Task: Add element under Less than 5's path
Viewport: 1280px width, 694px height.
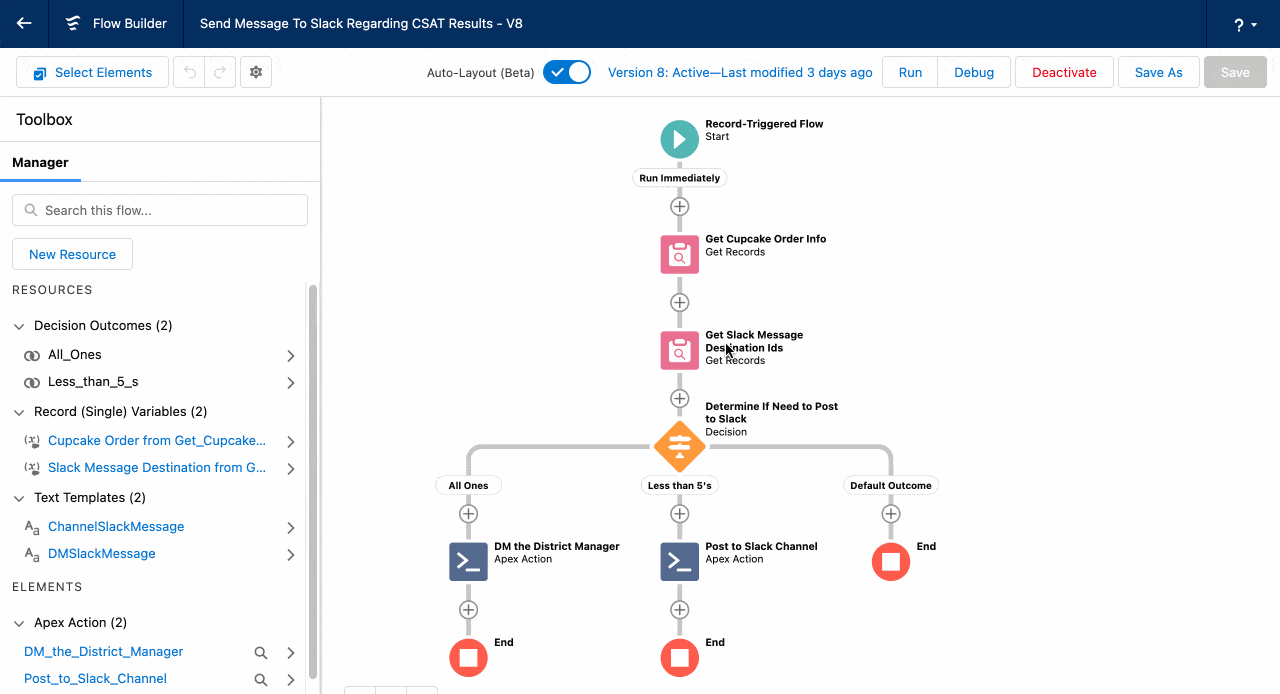Action: pyautogui.click(x=680, y=513)
